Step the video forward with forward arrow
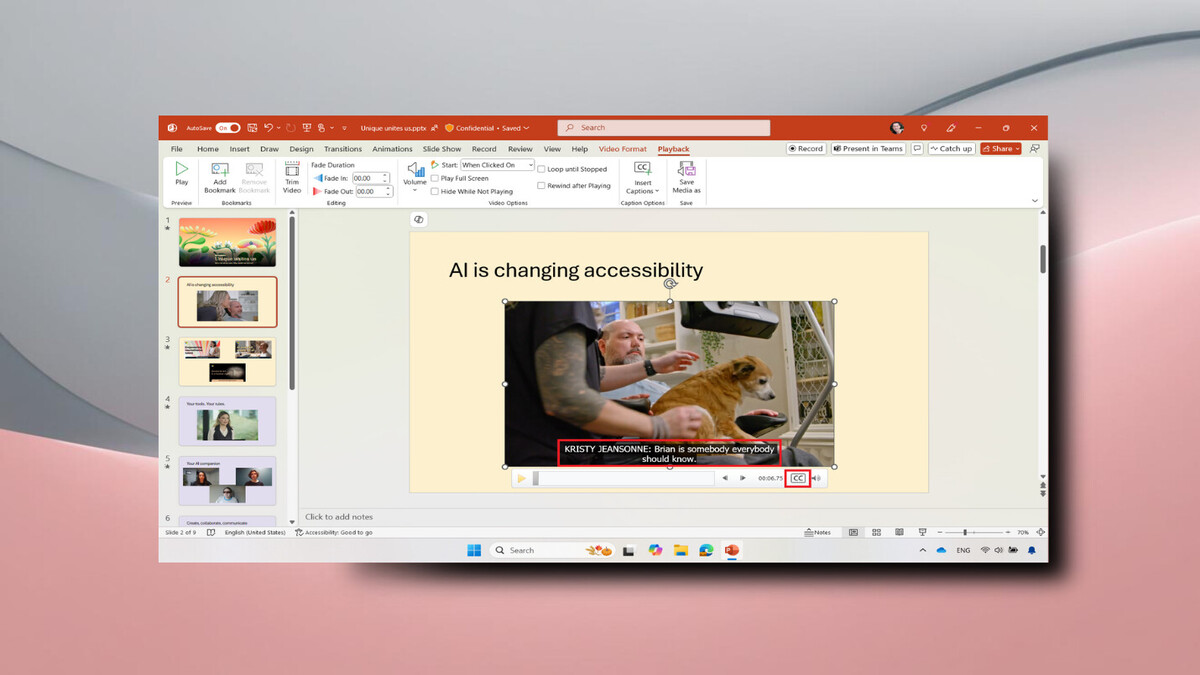1200x675 pixels. (743, 478)
